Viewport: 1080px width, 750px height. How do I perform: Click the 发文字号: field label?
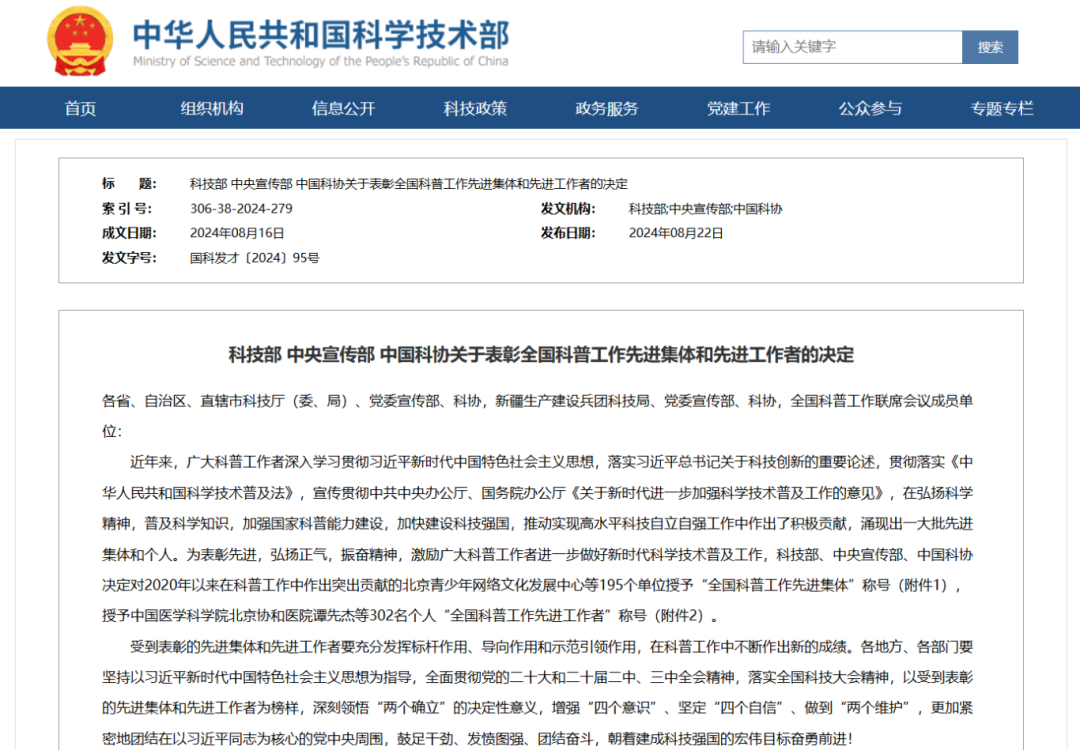129,258
